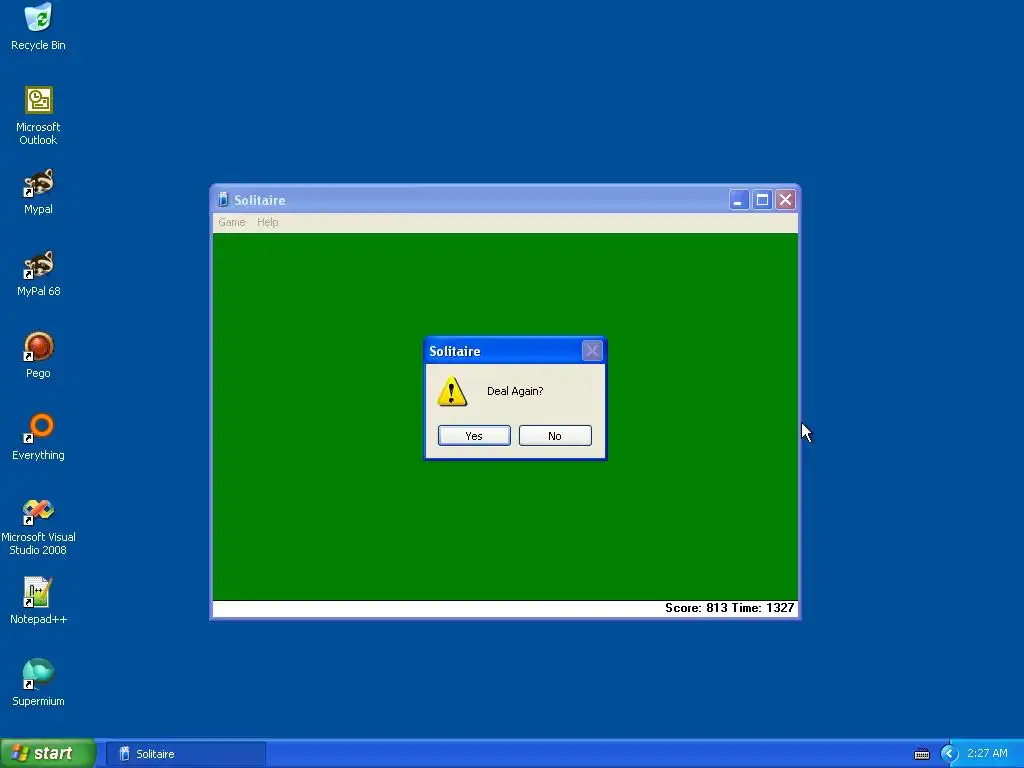
Task: Open the Help menu in Solitaire
Action: [x=268, y=222]
